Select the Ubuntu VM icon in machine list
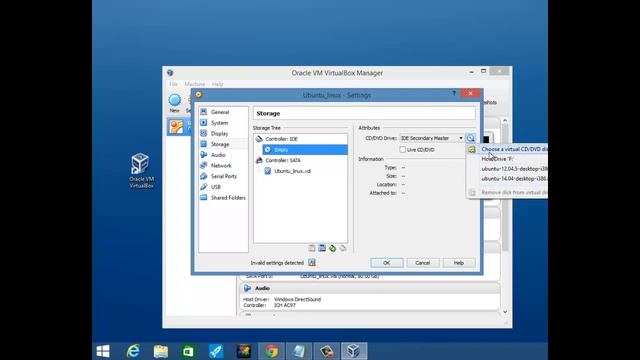This screenshot has width=640, height=360. 176,127
